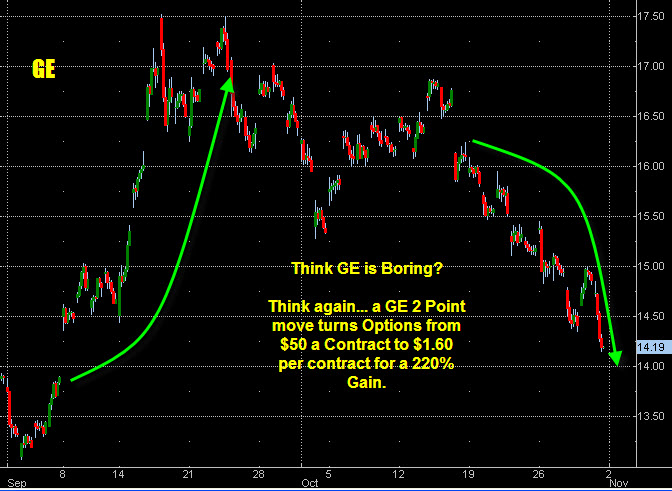The height and width of the screenshot is (491, 672).
Task: Select date 12 on the time axis
Action: [x=398, y=471]
